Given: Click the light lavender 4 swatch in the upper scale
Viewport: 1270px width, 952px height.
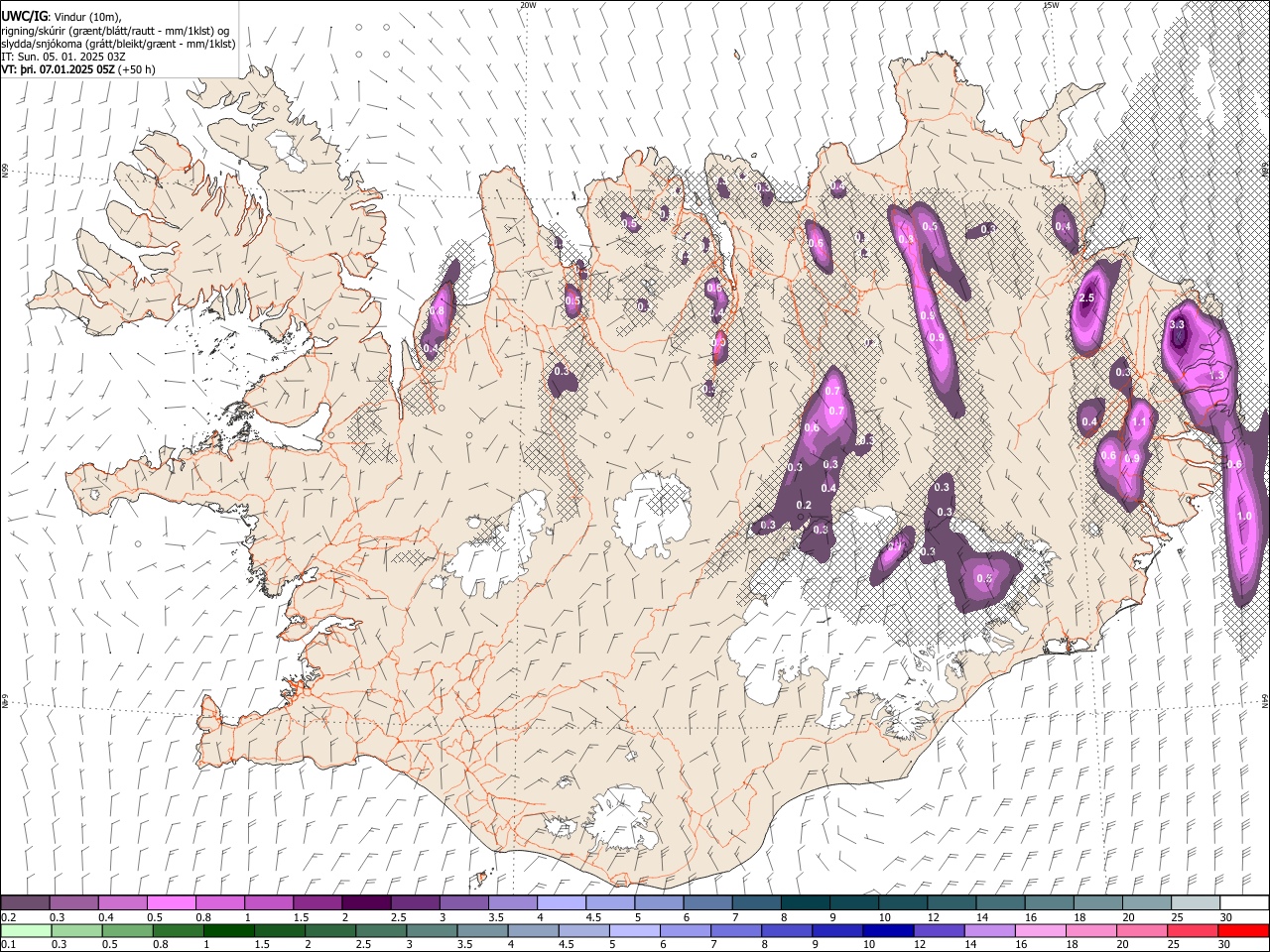Looking at the screenshot, I should point(562,902).
